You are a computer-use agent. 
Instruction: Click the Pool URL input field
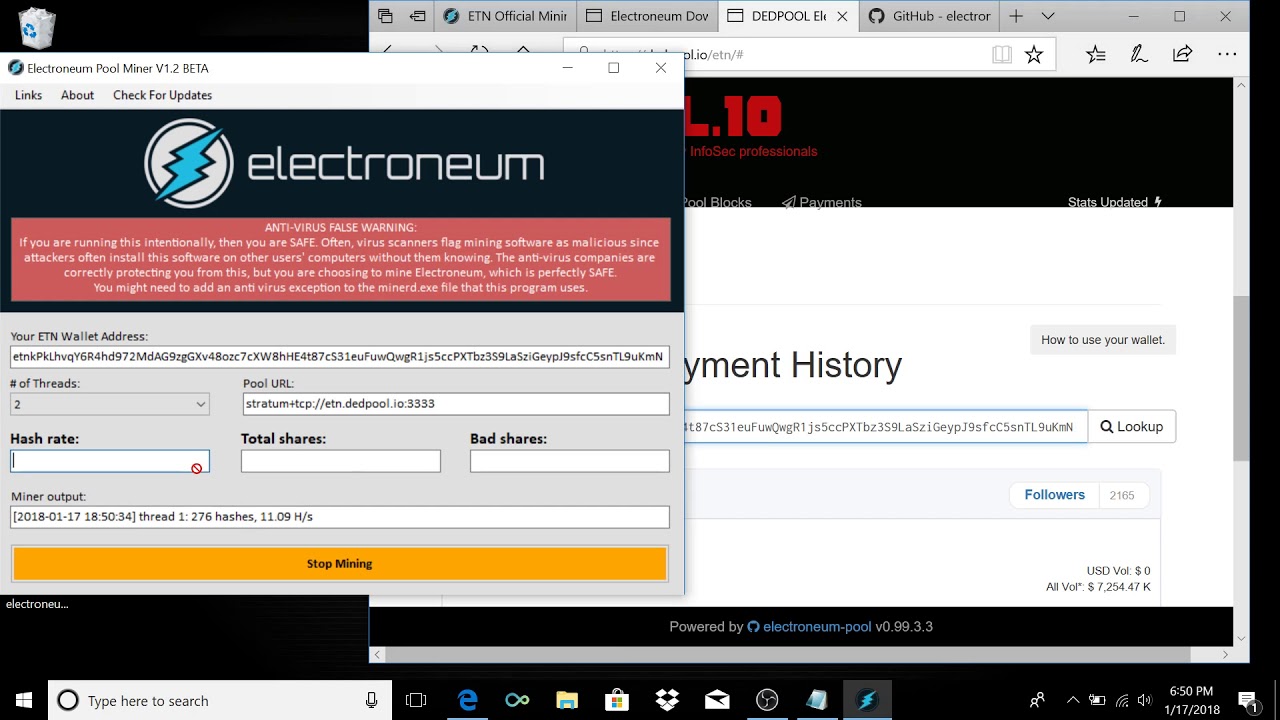(x=456, y=404)
